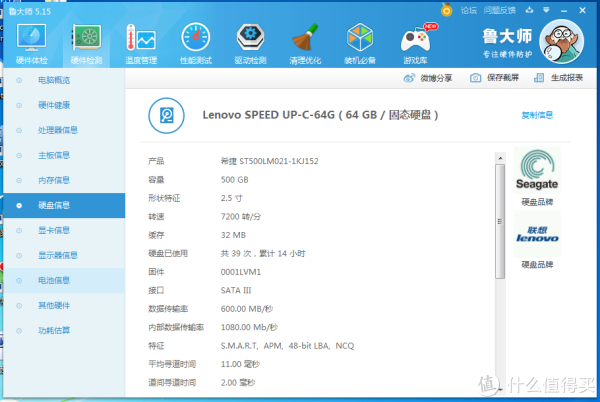Screen dimensions: 600x402
Task: Select 内存信息 in sidebar
Action: click(64, 180)
